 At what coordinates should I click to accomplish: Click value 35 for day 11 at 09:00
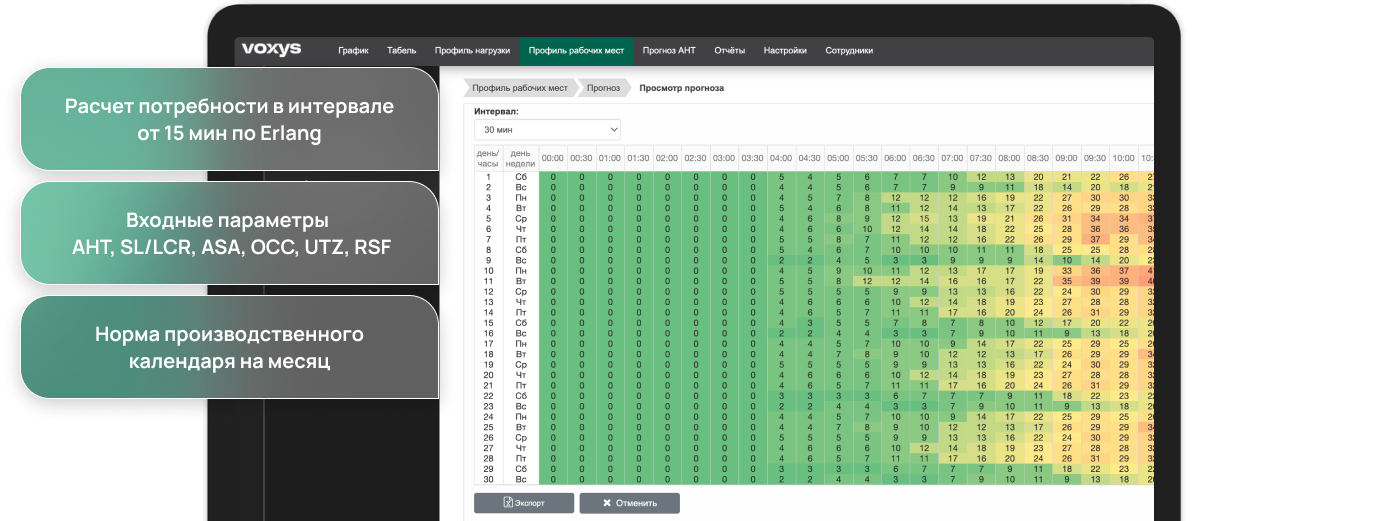1066,281
